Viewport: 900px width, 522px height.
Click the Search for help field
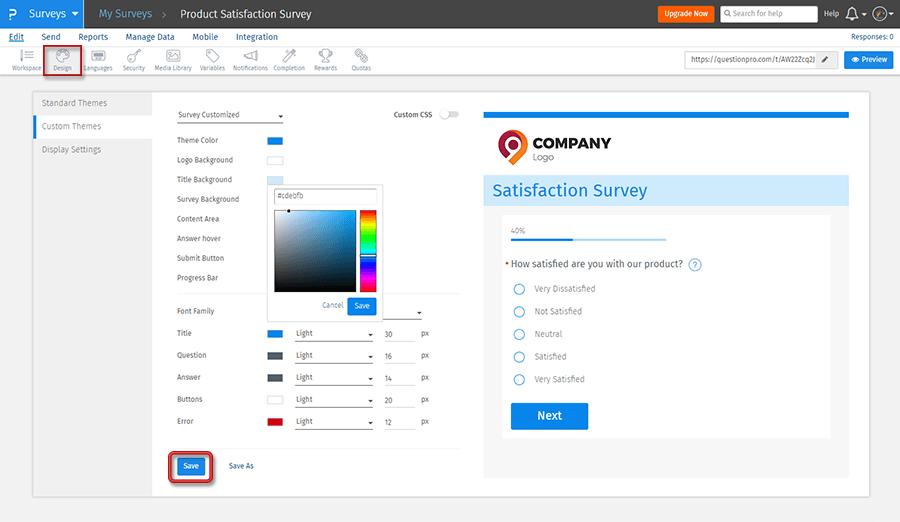click(769, 14)
